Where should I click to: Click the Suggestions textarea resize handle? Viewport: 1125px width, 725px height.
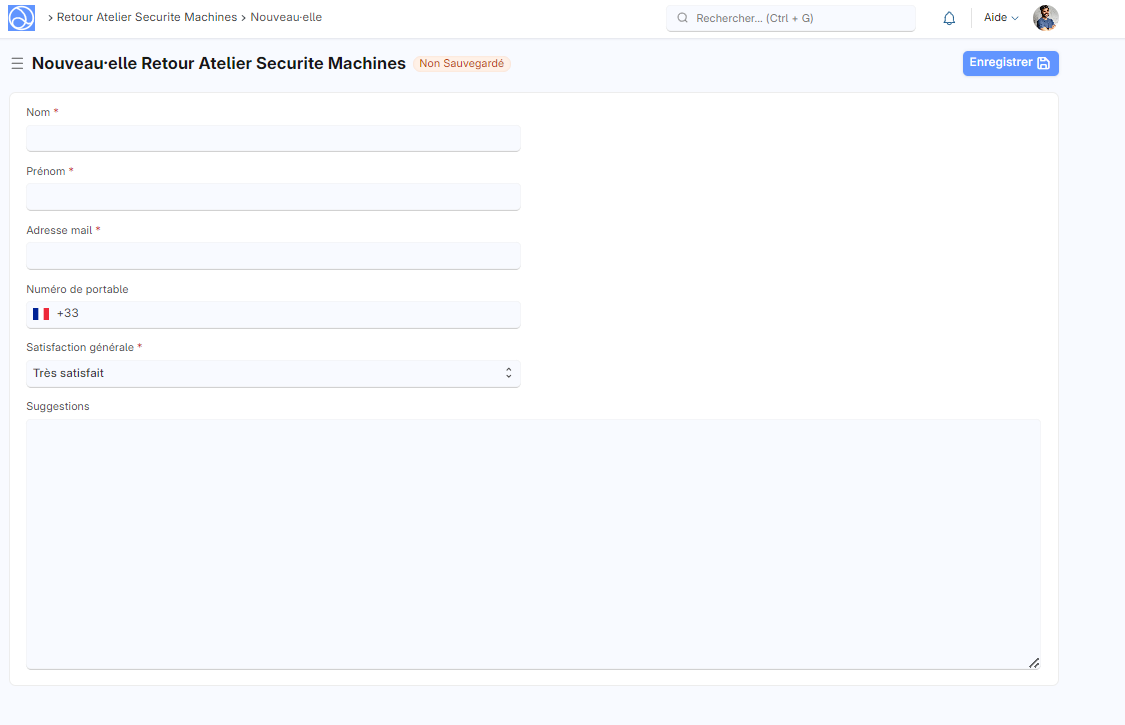1034,663
